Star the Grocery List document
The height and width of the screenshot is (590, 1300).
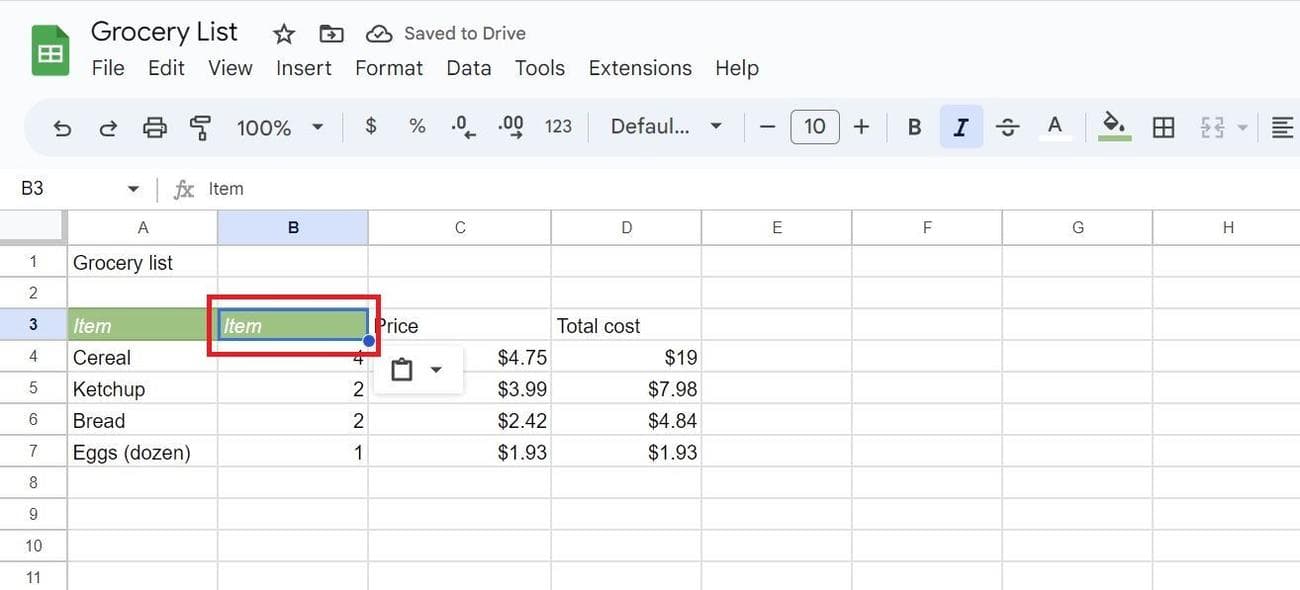tap(284, 34)
